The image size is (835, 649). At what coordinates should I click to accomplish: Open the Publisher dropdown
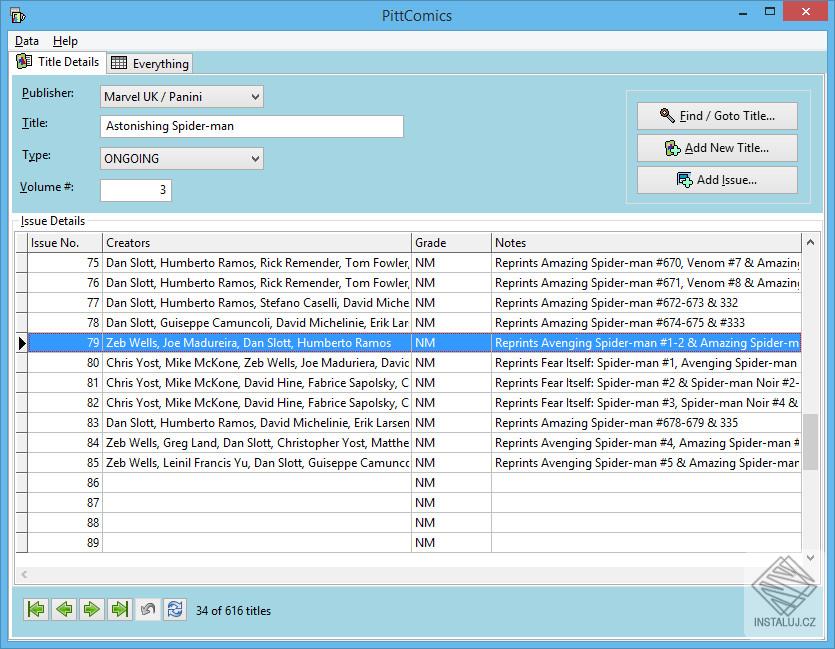(255, 97)
